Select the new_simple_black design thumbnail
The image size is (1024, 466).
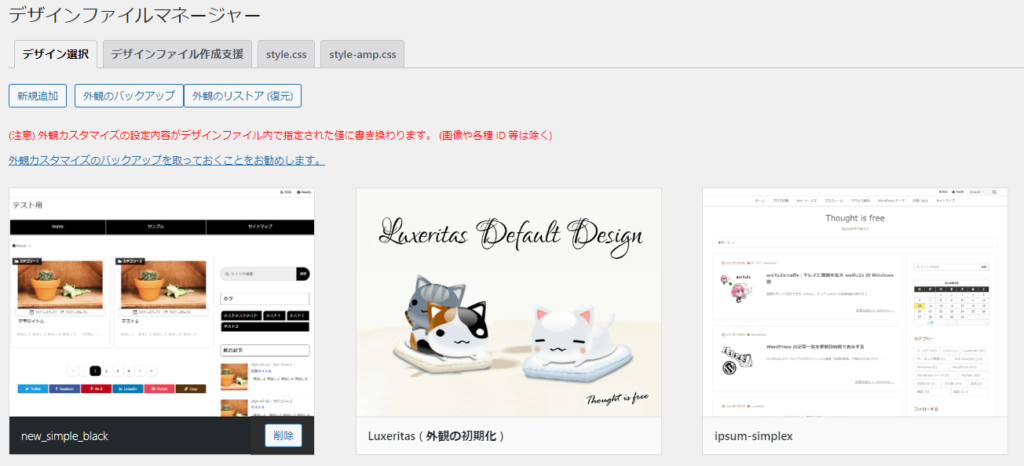click(161, 300)
